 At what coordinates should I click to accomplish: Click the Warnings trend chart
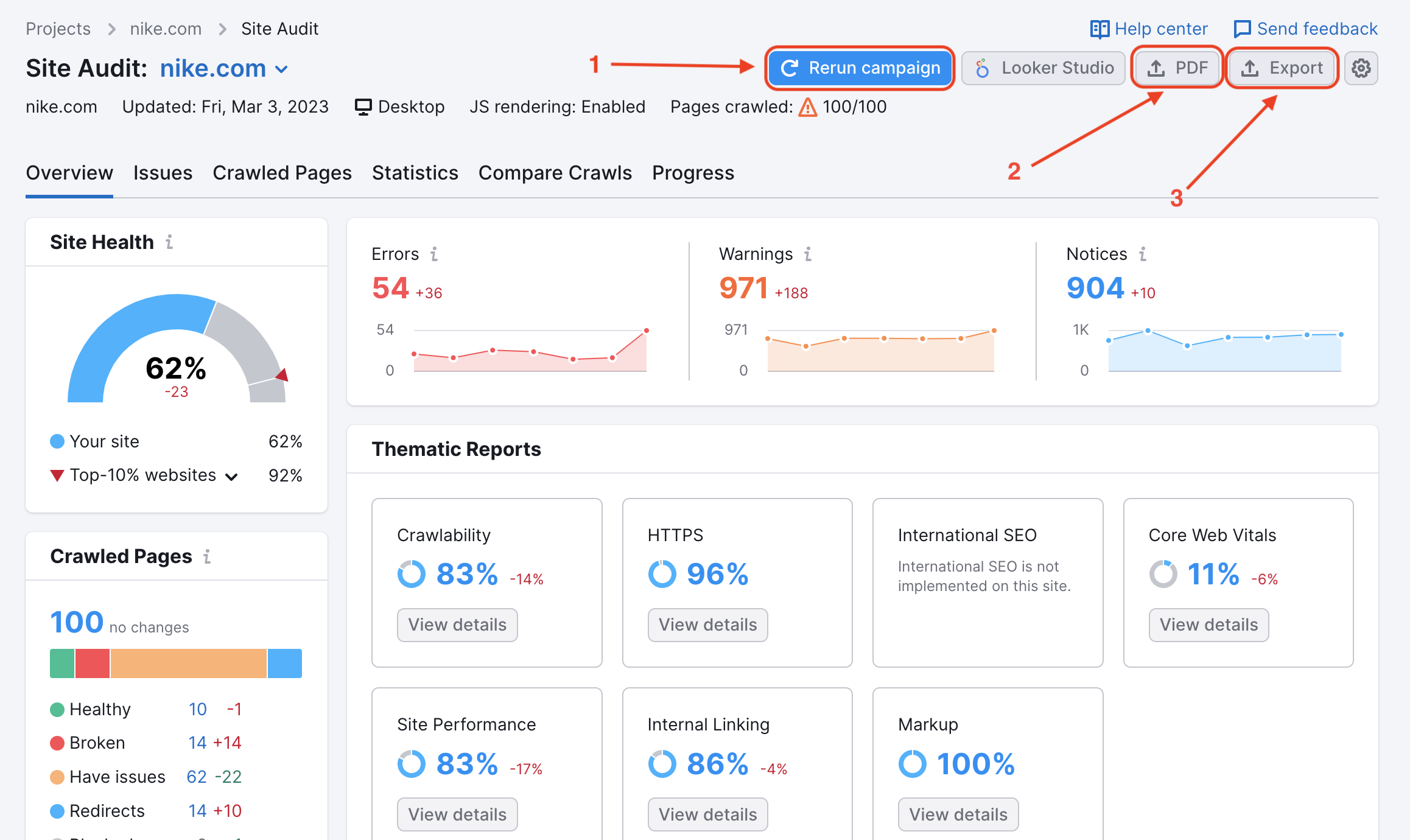pos(880,350)
